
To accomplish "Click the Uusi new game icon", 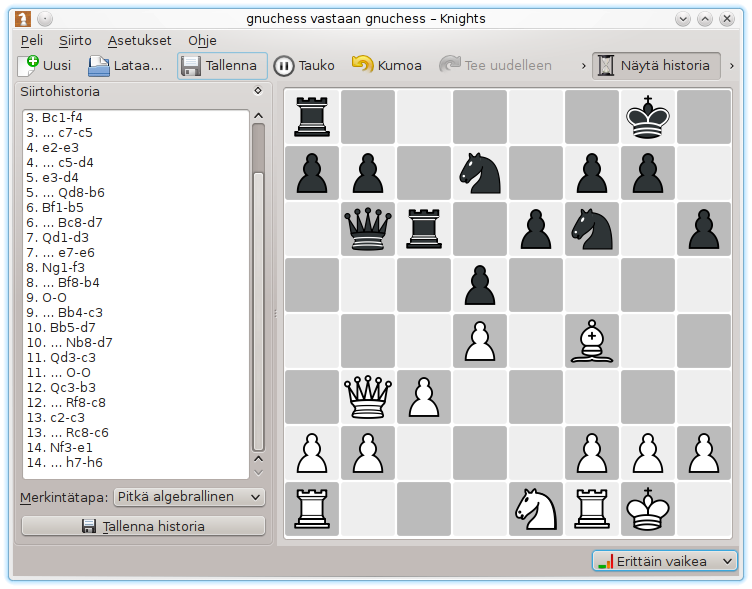I will pyautogui.click(x=28, y=66).
